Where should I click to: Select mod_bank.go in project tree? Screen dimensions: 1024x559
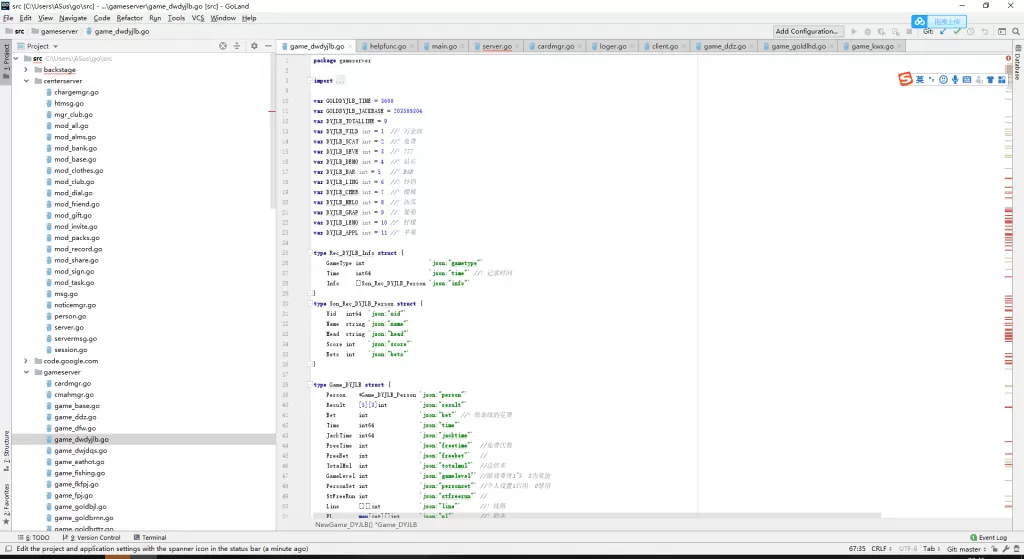(x=75, y=148)
